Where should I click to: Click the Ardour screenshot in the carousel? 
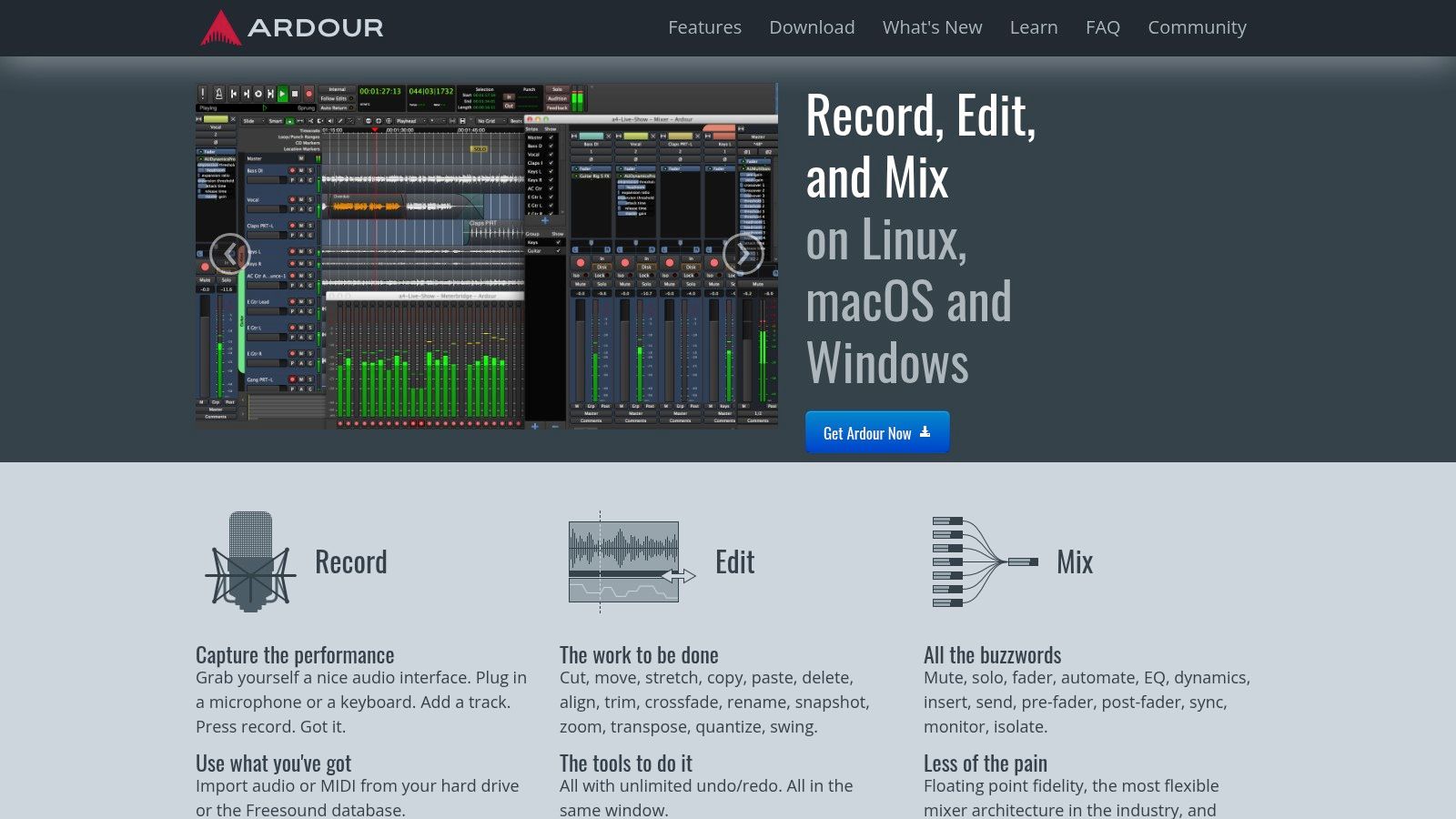pos(487,255)
